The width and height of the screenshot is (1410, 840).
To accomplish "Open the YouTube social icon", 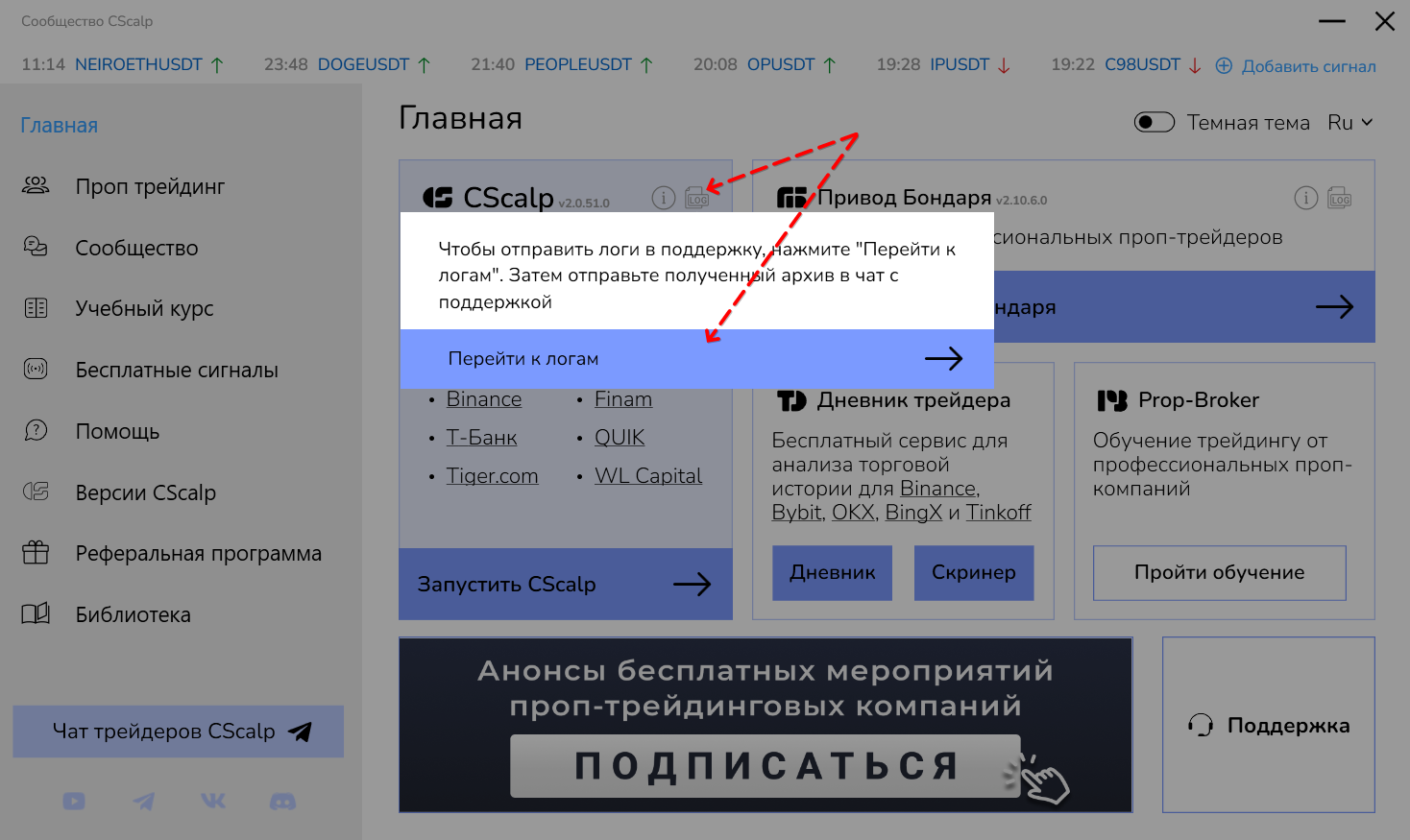I will tap(74, 801).
